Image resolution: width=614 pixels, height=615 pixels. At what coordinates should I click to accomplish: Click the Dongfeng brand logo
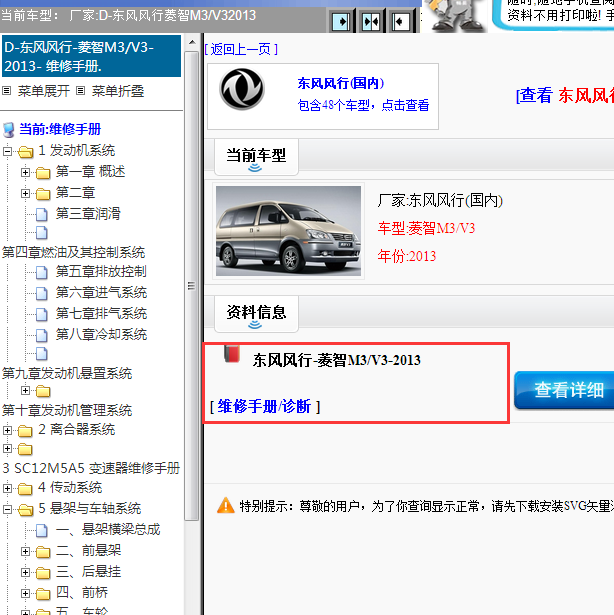242,89
